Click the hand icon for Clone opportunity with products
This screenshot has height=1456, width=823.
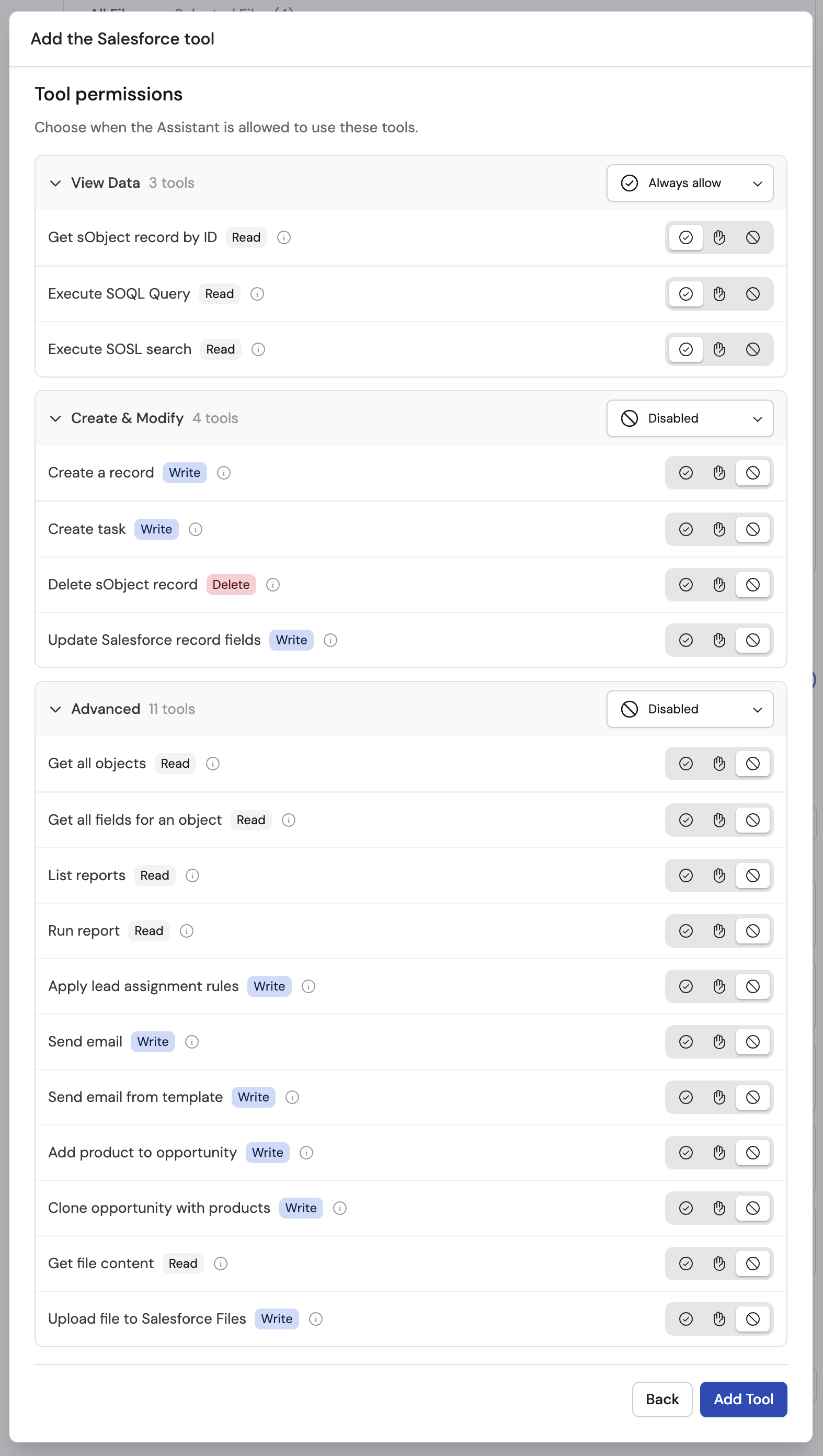pyautogui.click(x=719, y=1208)
